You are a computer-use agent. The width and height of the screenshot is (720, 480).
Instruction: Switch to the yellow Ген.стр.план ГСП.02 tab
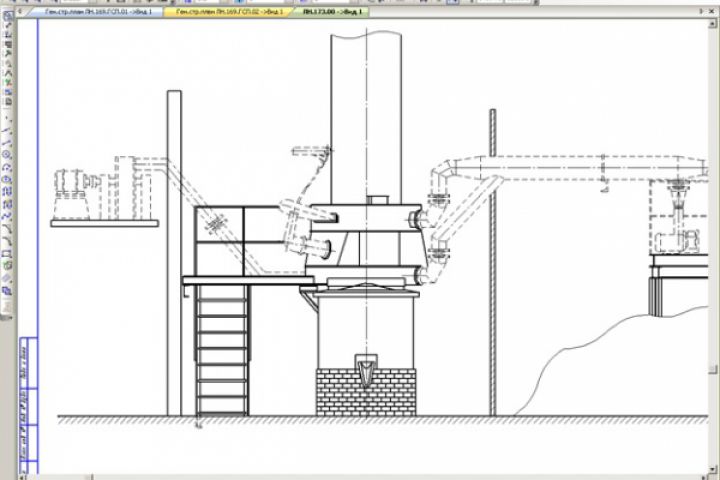click(228, 11)
